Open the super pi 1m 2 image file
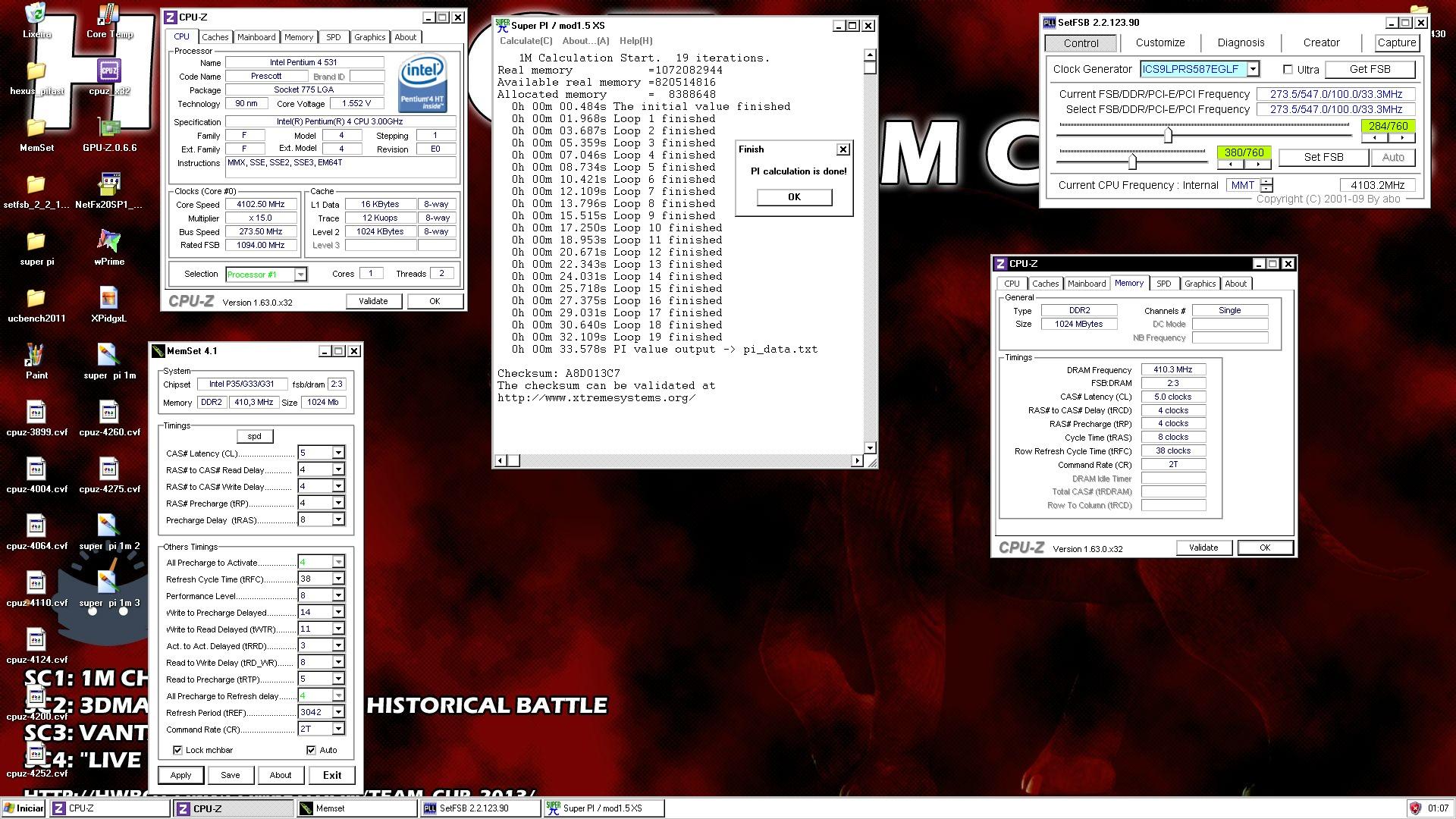1456x819 pixels. click(x=109, y=532)
